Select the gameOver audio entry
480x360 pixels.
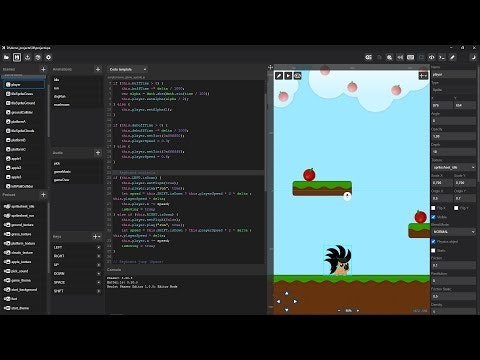[x=77, y=180]
